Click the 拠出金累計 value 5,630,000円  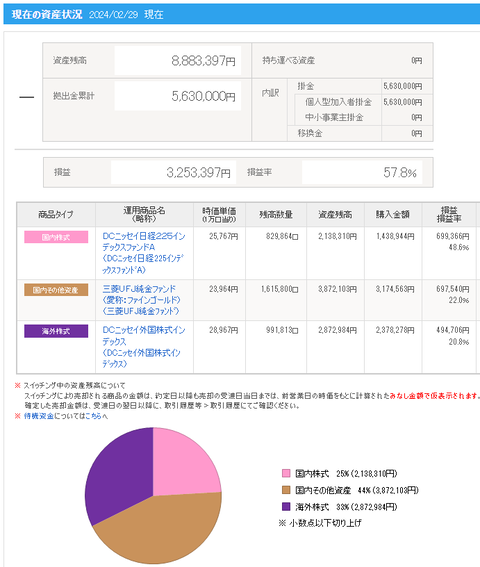[x=203, y=96]
